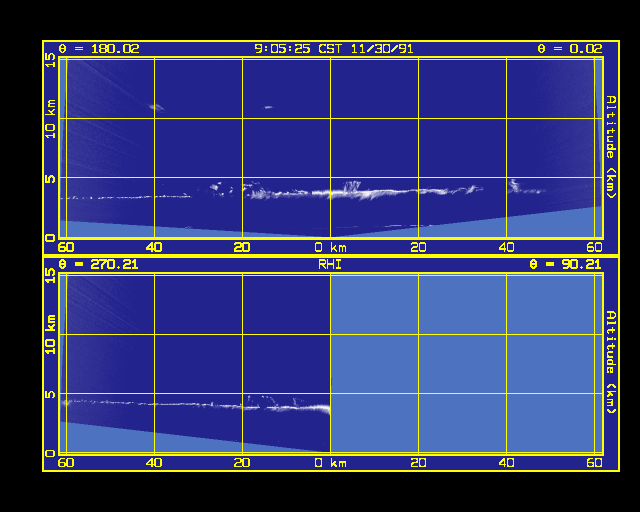The height and width of the screenshot is (512, 640).
Task: Select top panel's Altitude (km) axis title
Action: click(611, 147)
